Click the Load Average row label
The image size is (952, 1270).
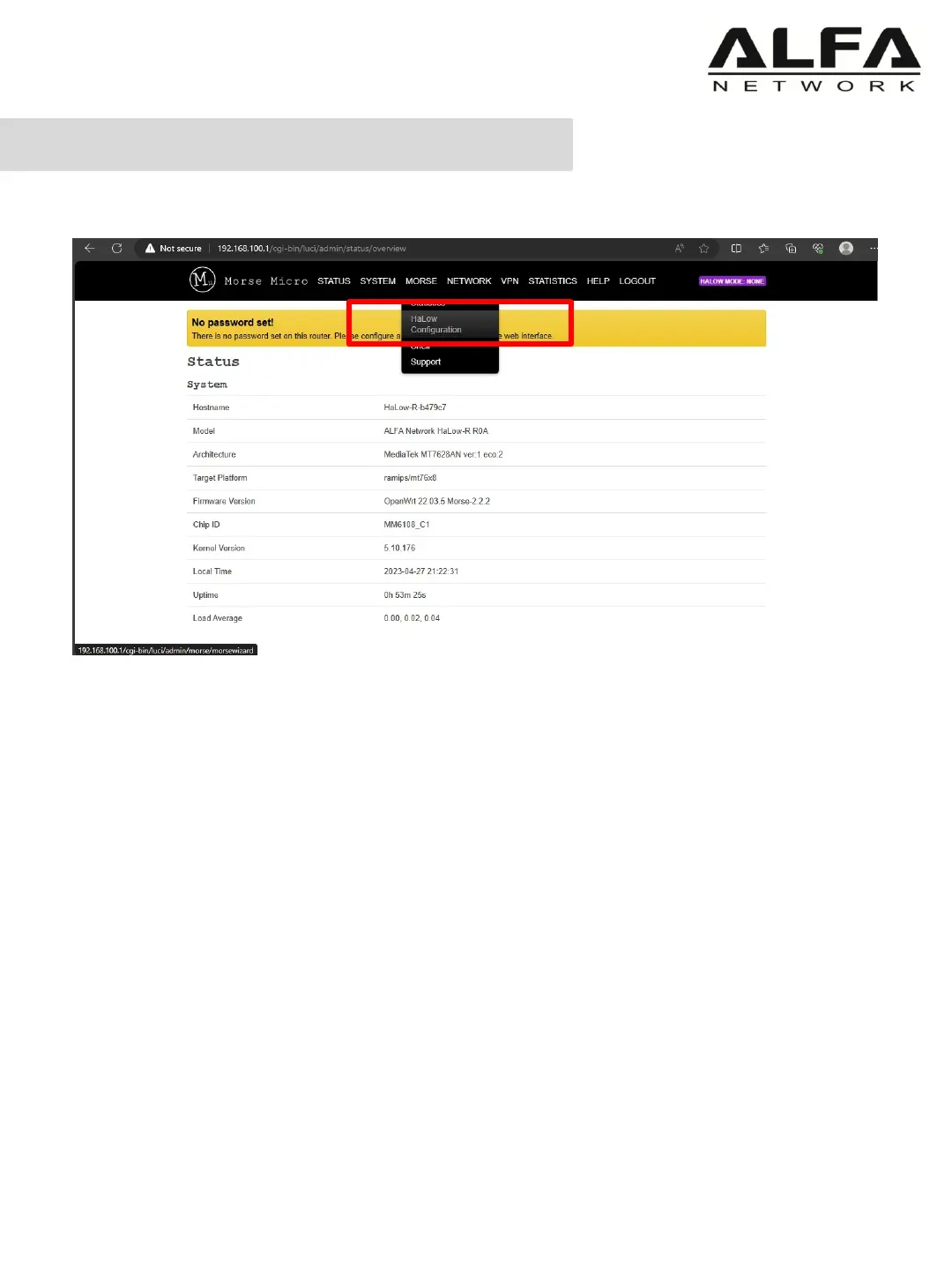tap(217, 618)
